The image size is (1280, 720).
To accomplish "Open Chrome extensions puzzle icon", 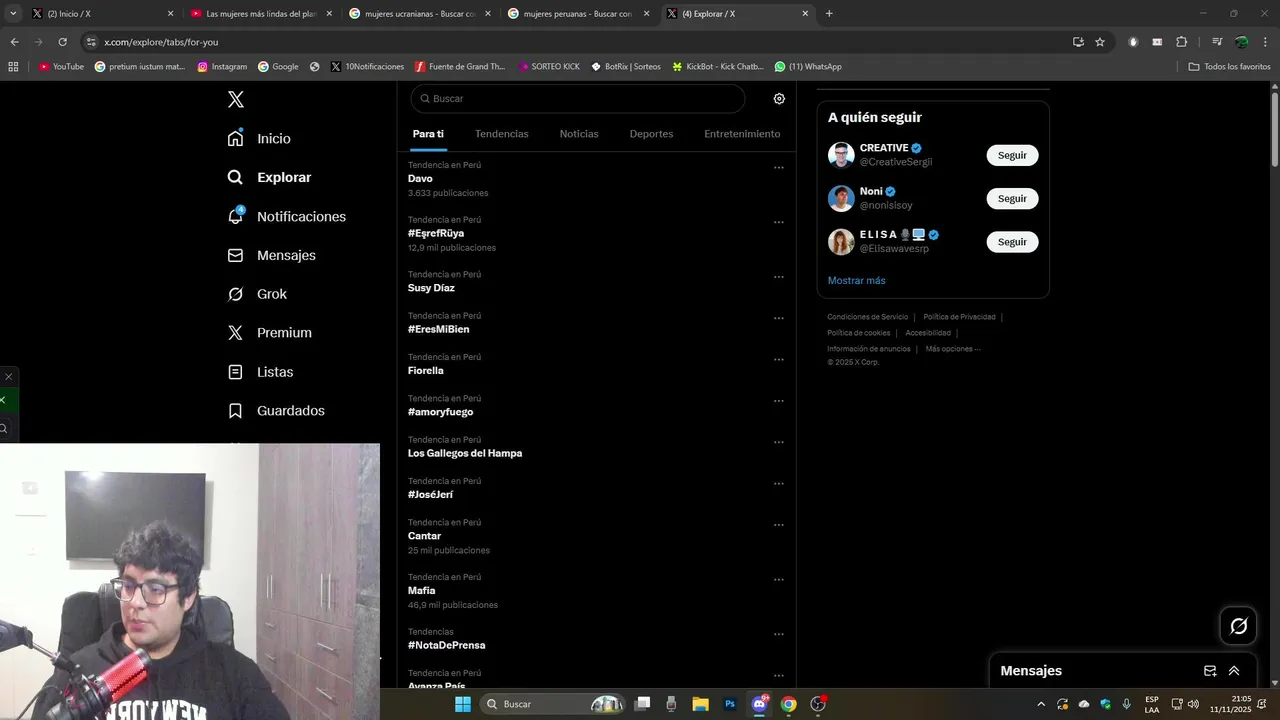I will click(1181, 42).
